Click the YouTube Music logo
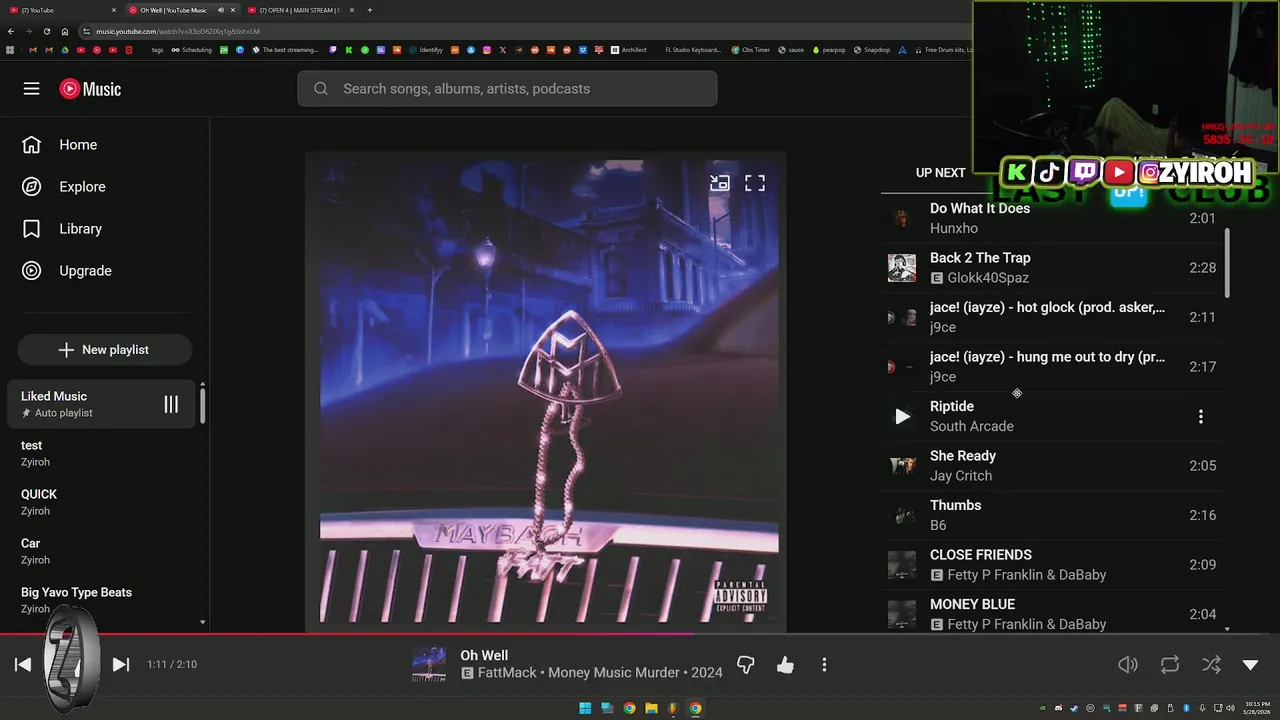This screenshot has height=720, width=1280. coord(90,89)
